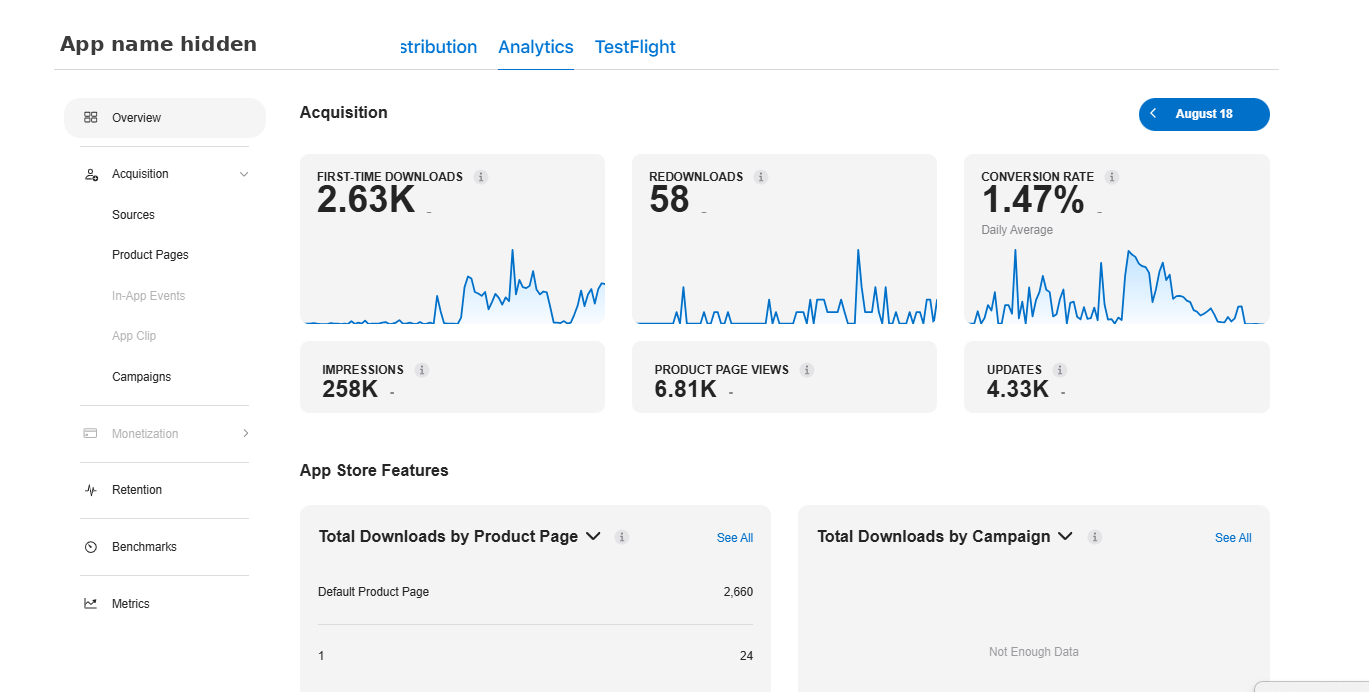Screen dimensions: 1369x692
Task: Expand the Monetization section chevron
Action: pyautogui.click(x=245, y=433)
